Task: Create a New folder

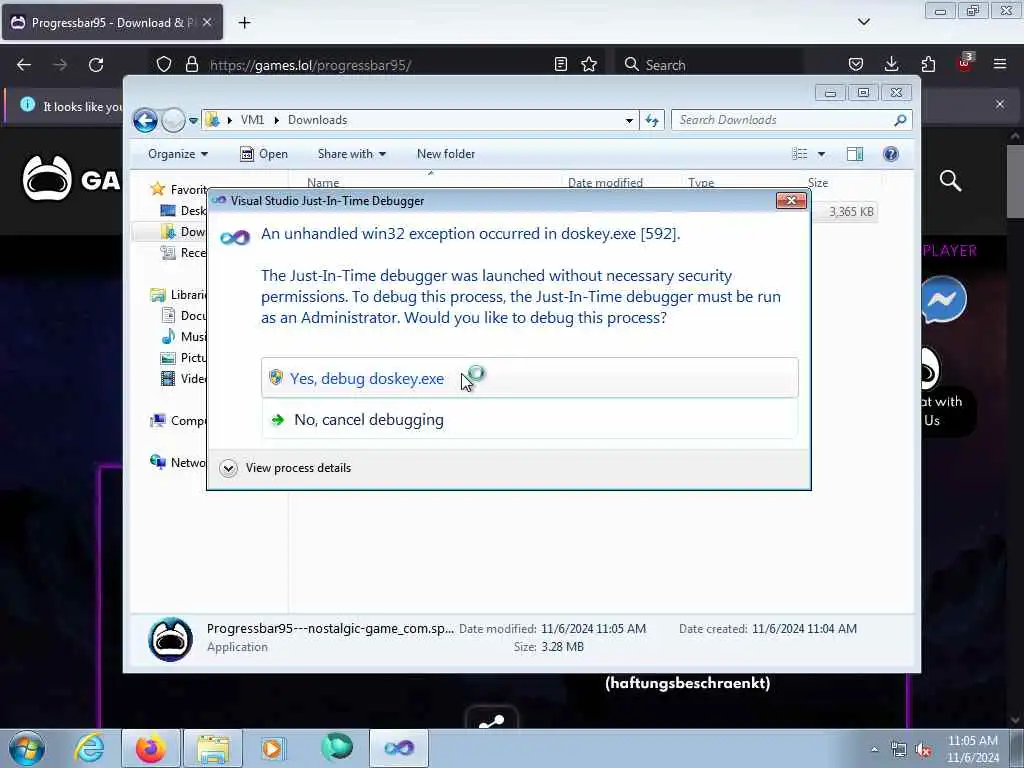Action: tap(446, 154)
